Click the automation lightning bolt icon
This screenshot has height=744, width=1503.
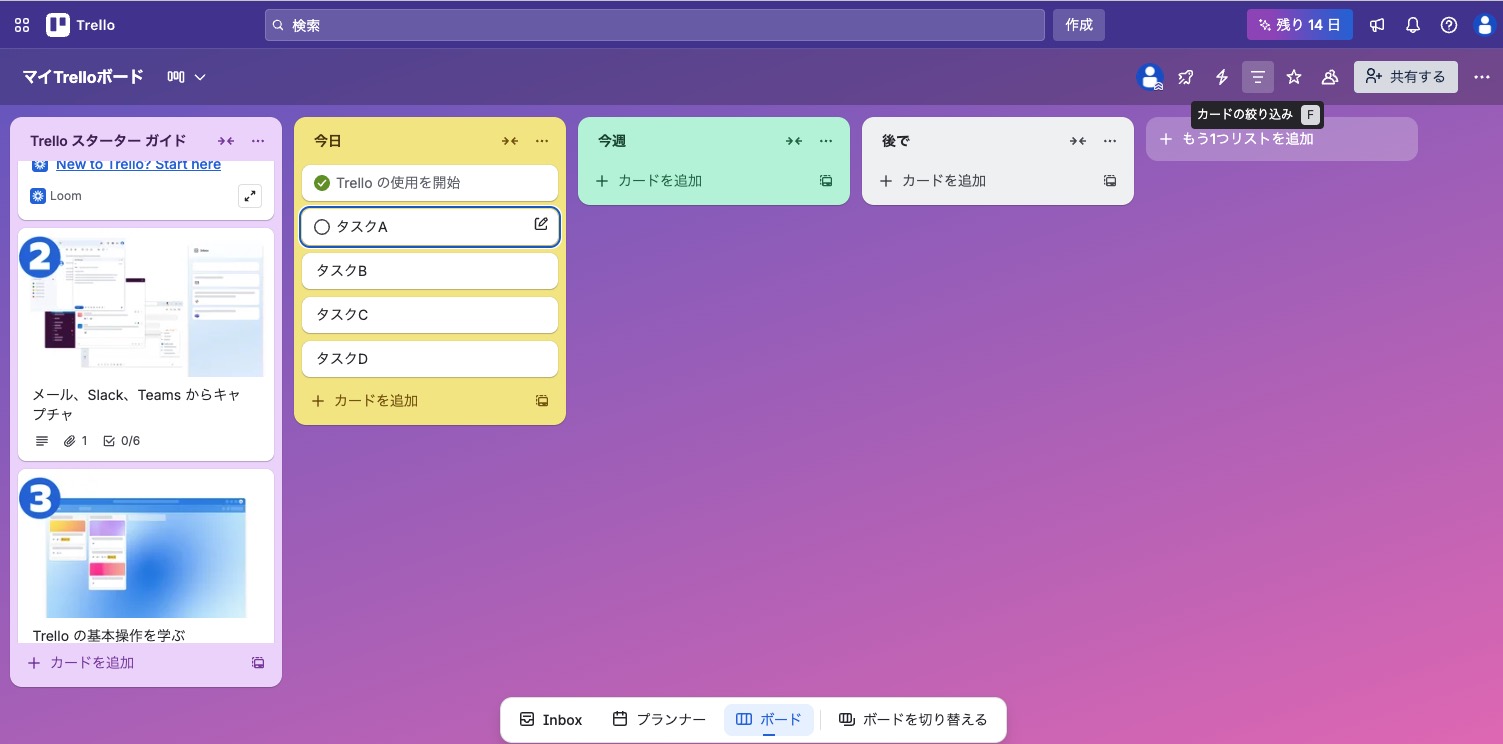tap(1222, 77)
